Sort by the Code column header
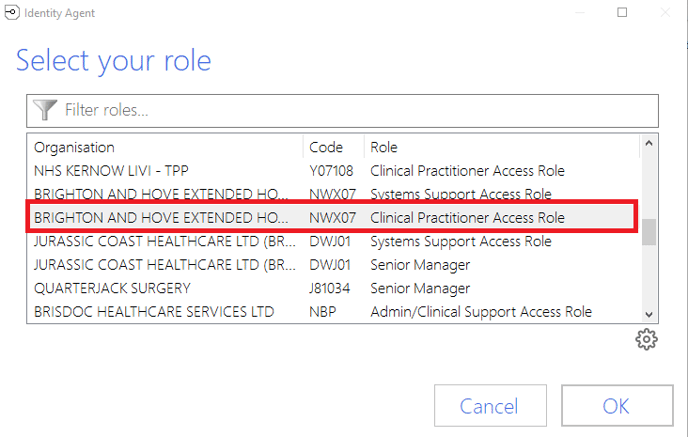The image size is (688, 437). coord(333,147)
